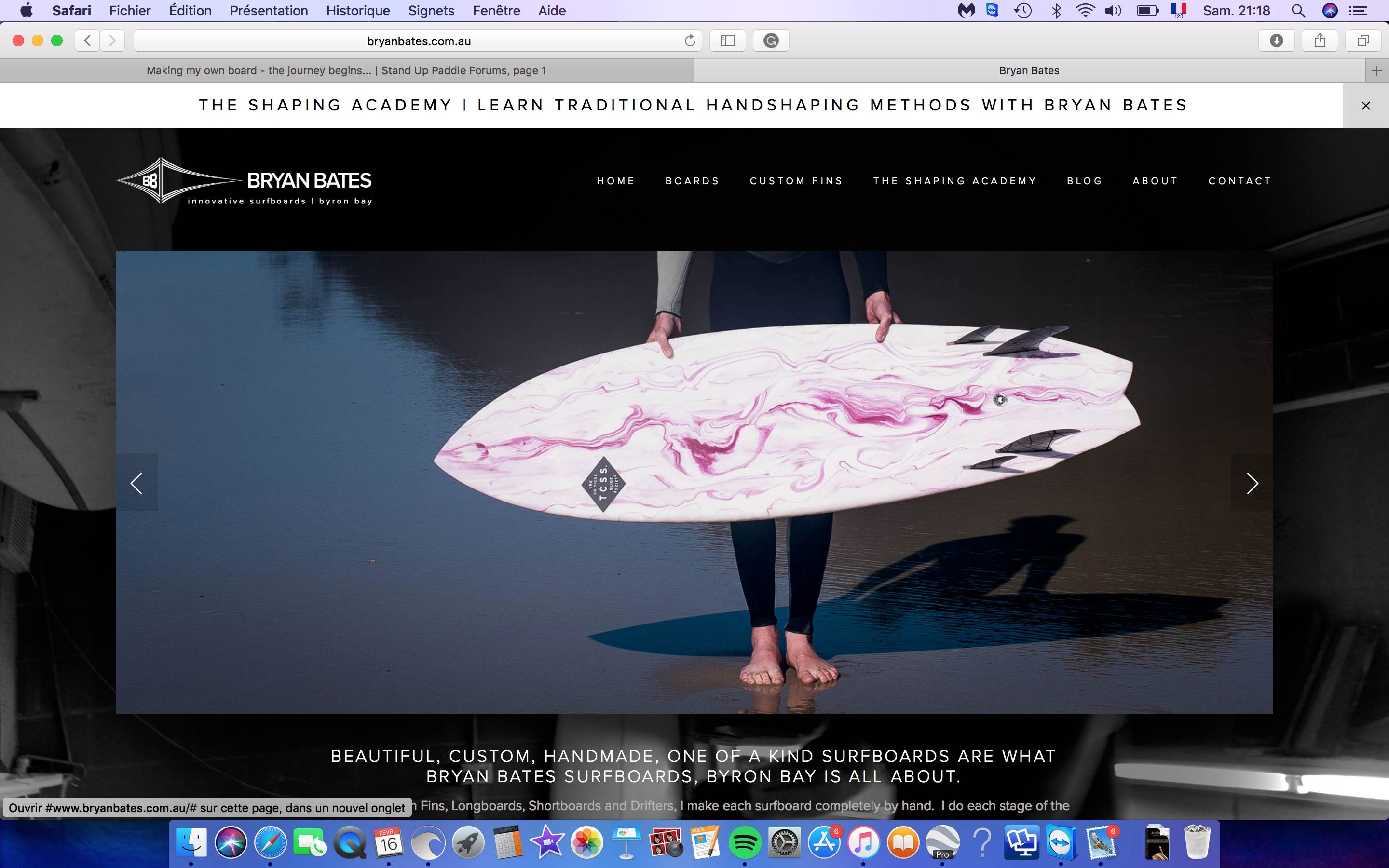This screenshot has height=868, width=1389.
Task: Switch to the Stand Up Paddle Forums tab
Action: (x=346, y=70)
